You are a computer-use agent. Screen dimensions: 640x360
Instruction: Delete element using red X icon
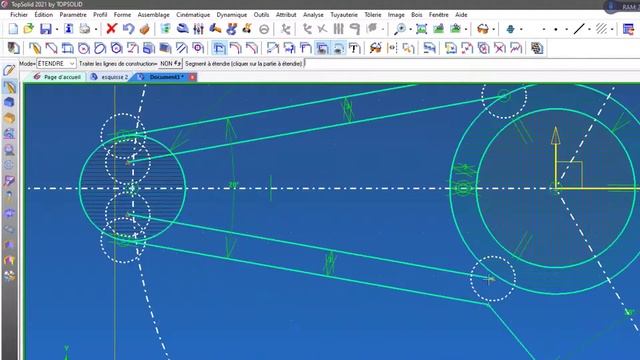click(x=111, y=29)
